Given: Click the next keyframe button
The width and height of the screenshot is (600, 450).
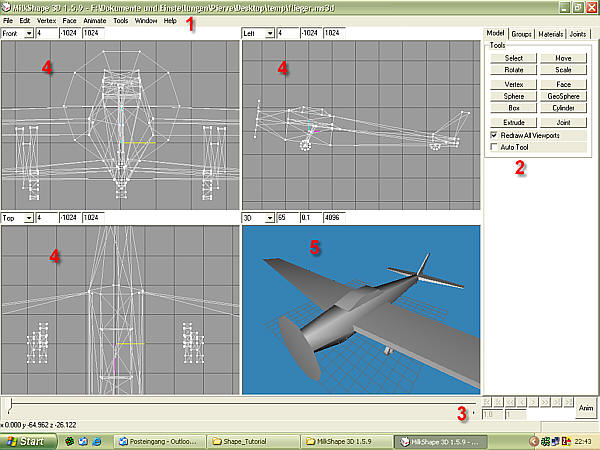Looking at the screenshot, I should click(x=556, y=402).
